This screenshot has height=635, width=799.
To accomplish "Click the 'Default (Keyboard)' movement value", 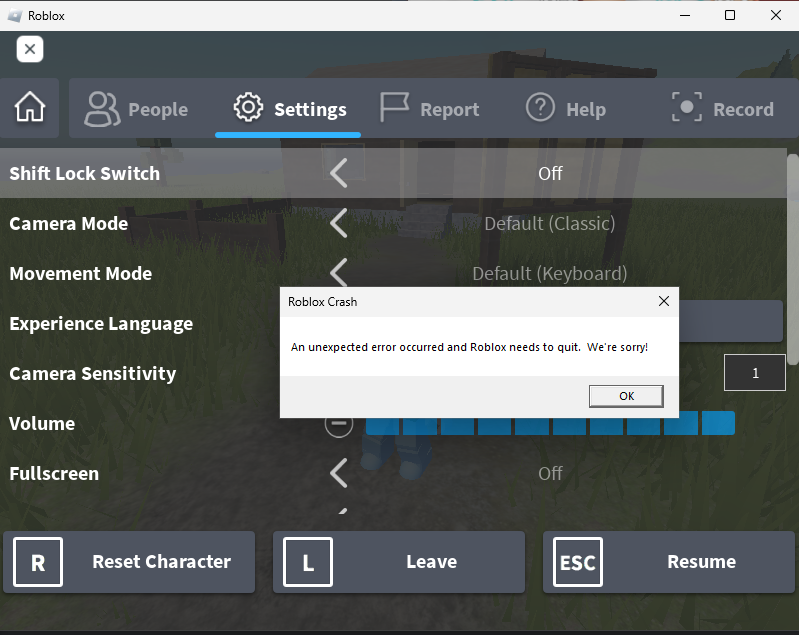I will (x=549, y=274).
